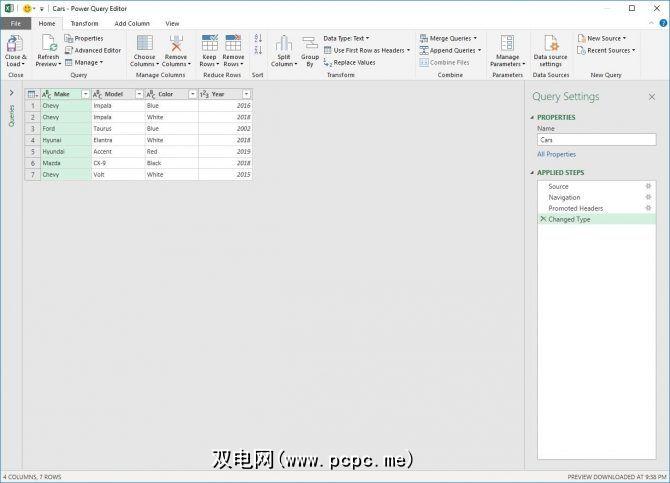
Task: Click the Advanced Editor button
Action: pyautogui.click(x=96, y=50)
